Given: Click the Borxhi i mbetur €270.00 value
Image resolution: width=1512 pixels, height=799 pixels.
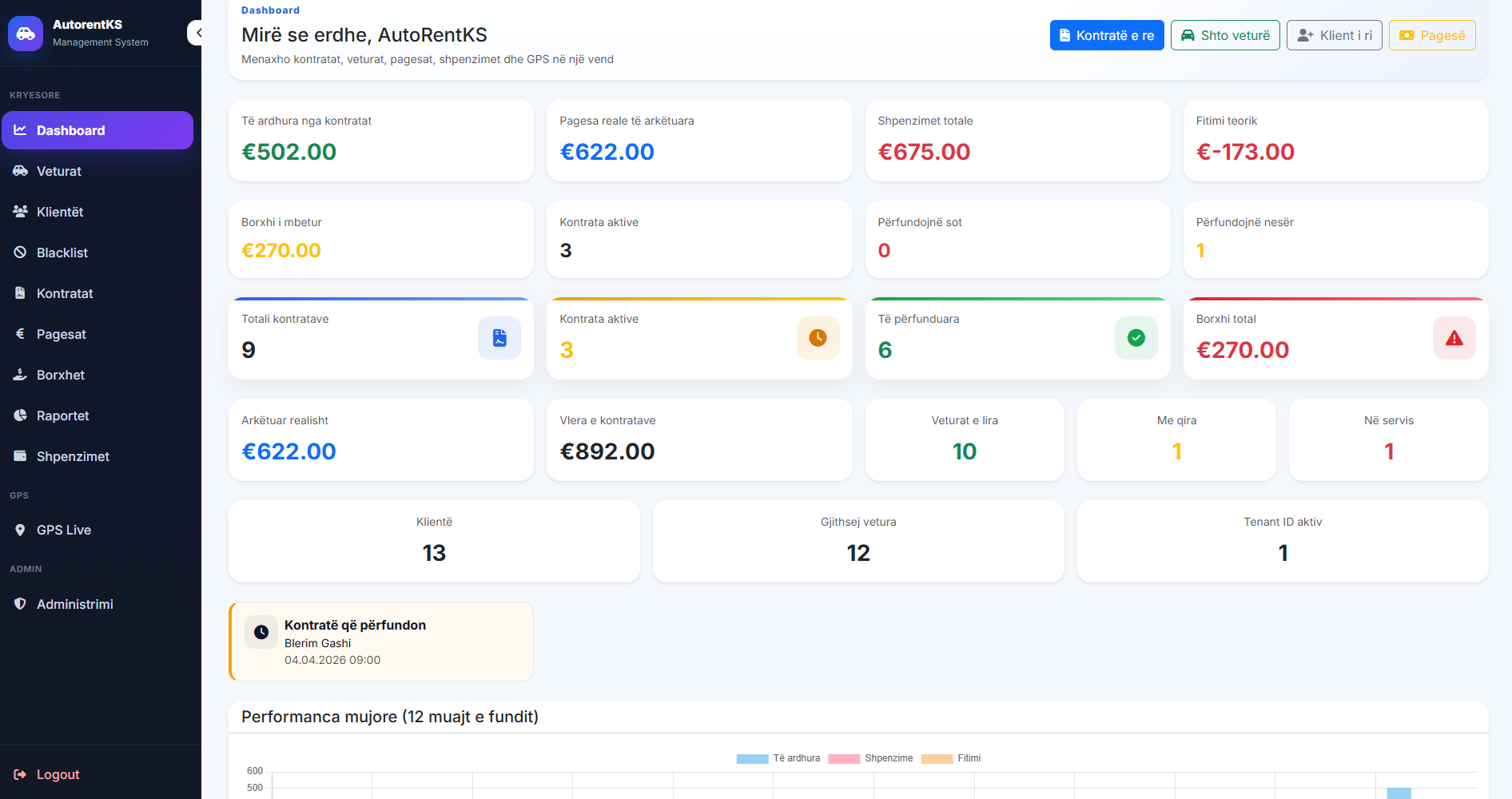Looking at the screenshot, I should point(281,251).
